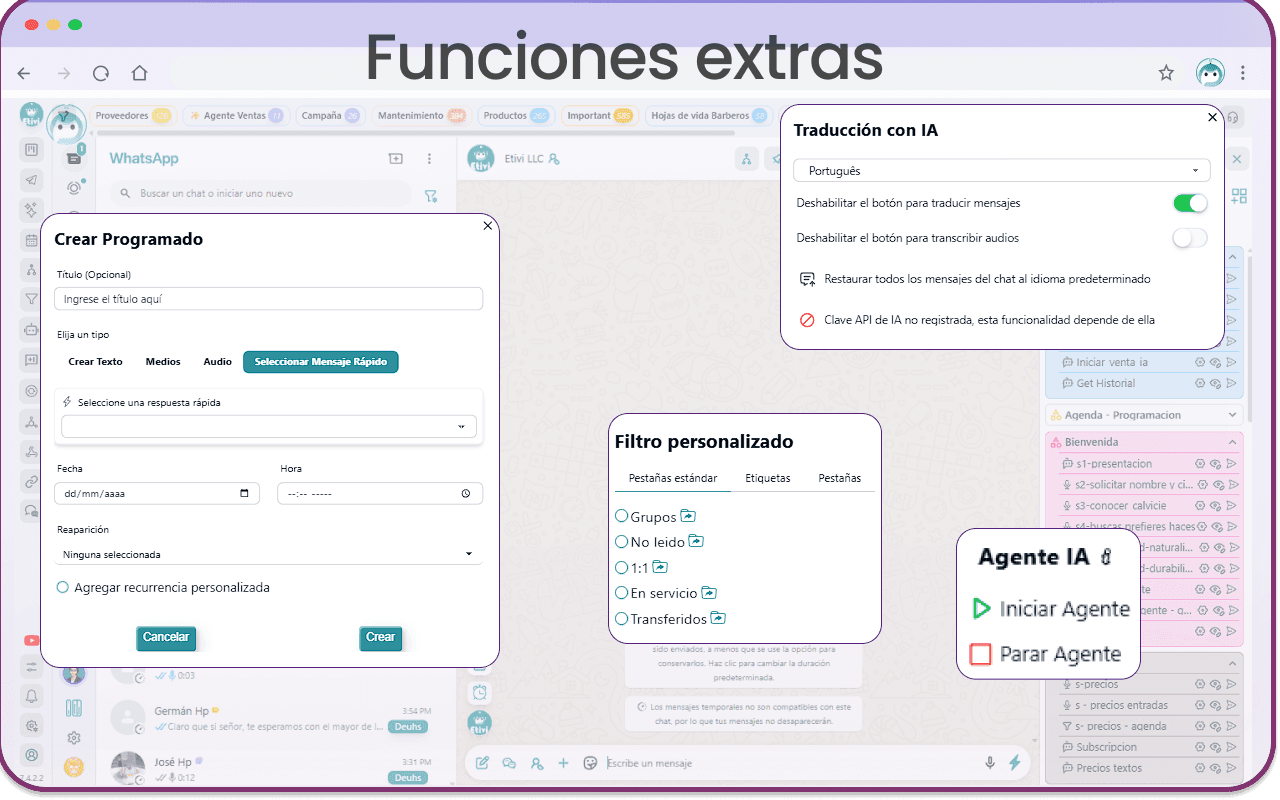Collapse the Agenda - Programacion section
The image size is (1280, 800).
click(x=1232, y=414)
